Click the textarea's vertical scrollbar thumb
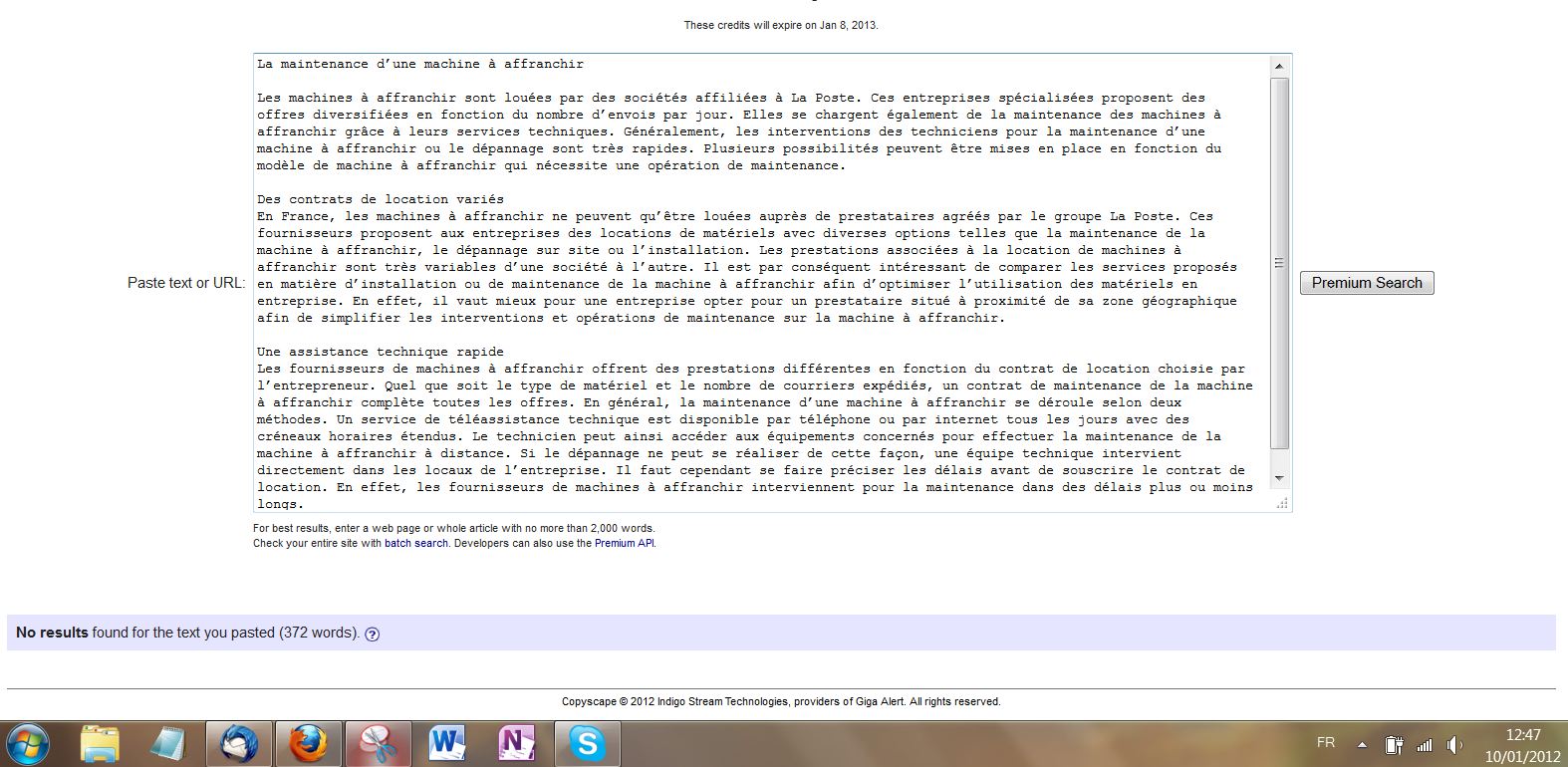Viewport: 1568px width, 767px height. pyautogui.click(x=1279, y=263)
